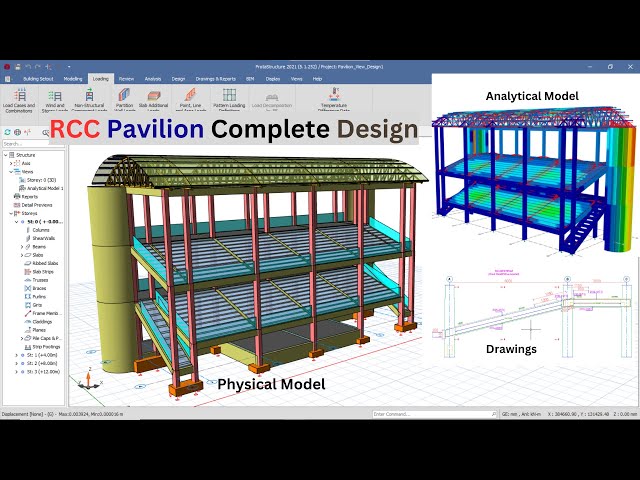Open the Help tab
Viewport: 640px width, 480px height.
pyautogui.click(x=317, y=79)
